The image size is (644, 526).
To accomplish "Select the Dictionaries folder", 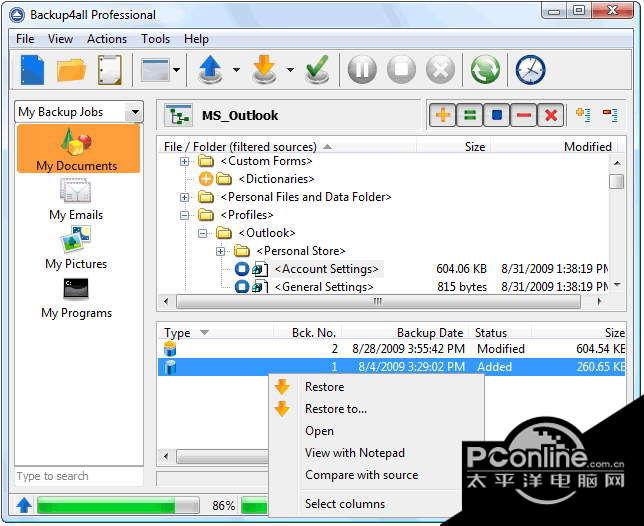I will coord(276,179).
